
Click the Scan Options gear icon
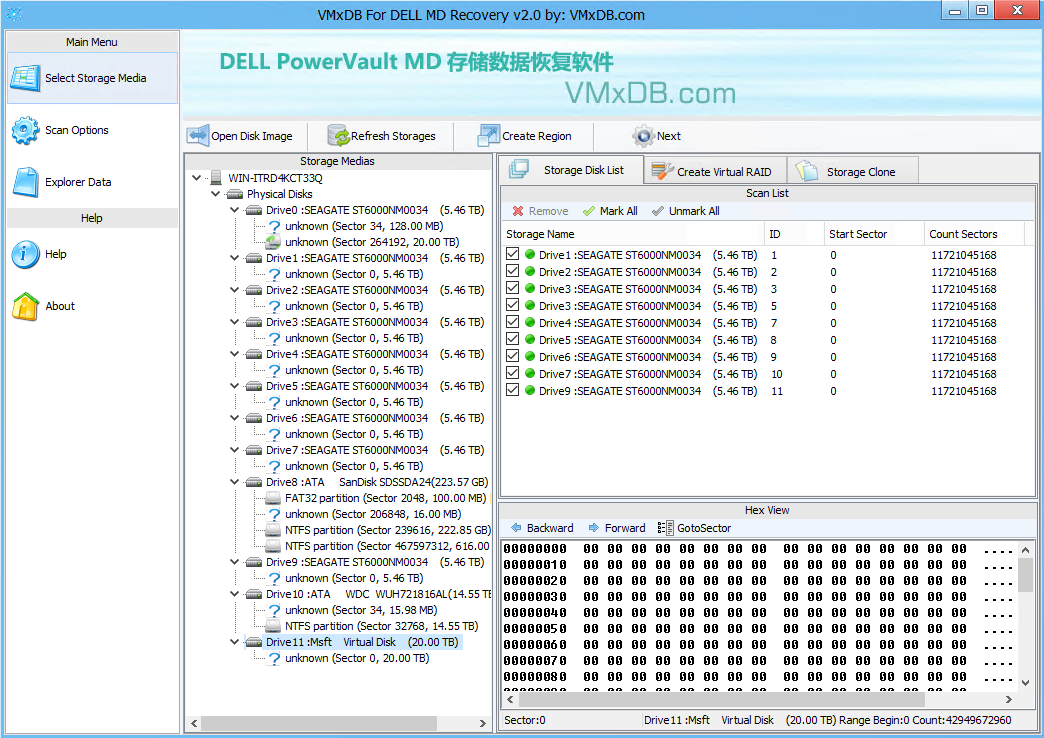25,131
